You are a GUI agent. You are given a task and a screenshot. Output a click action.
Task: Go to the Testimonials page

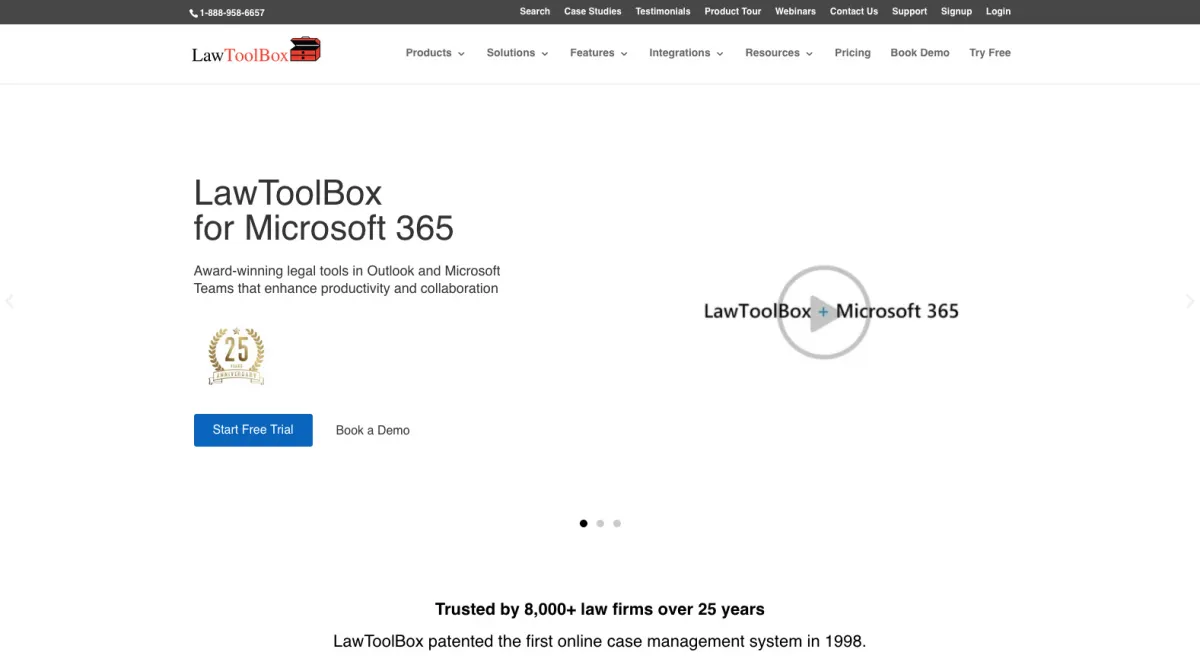coord(662,11)
